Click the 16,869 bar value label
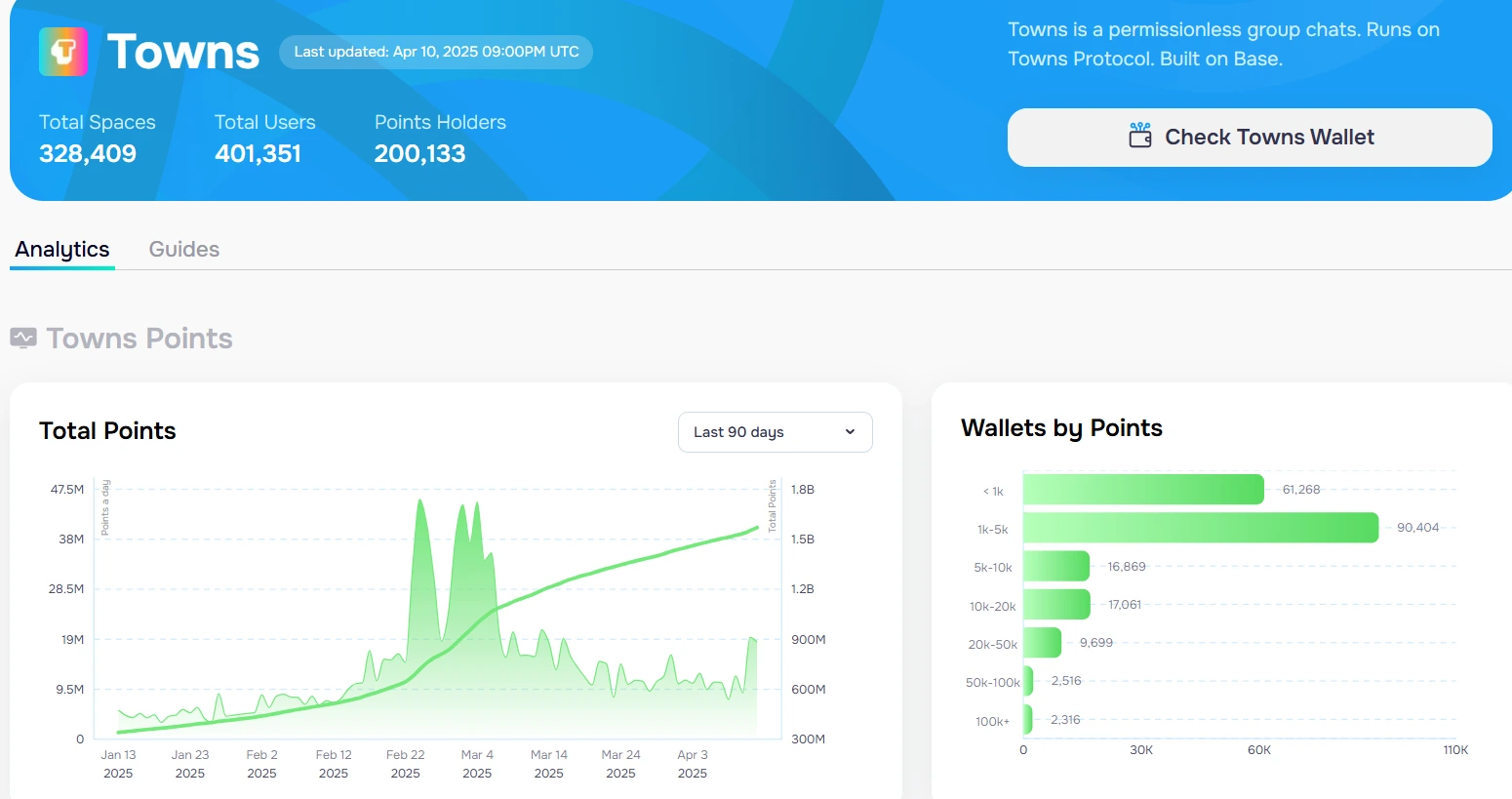This screenshot has width=1512, height=799. click(x=1127, y=567)
